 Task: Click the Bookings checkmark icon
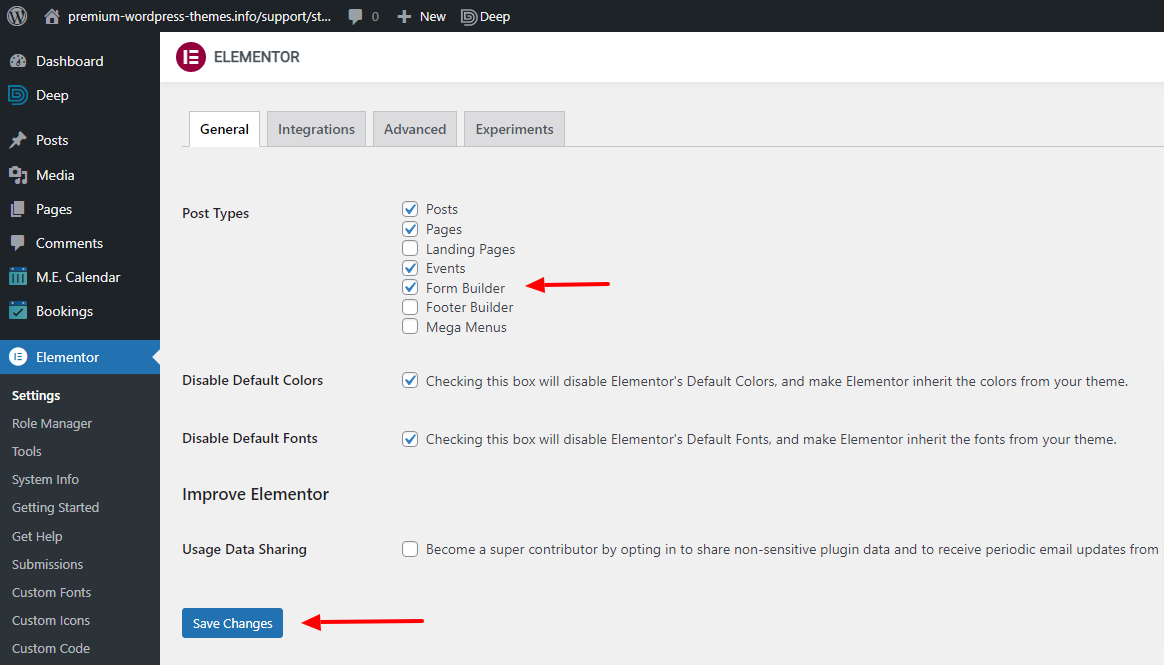tap(18, 311)
